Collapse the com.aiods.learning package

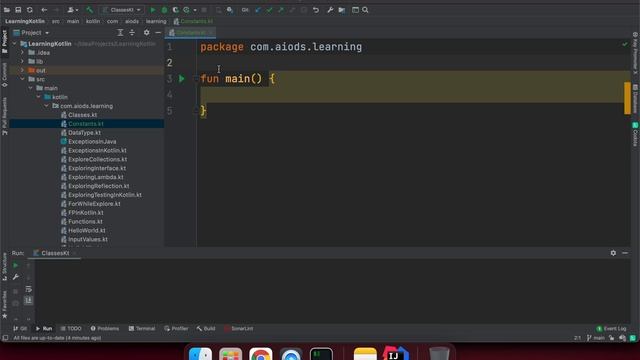(x=47, y=106)
